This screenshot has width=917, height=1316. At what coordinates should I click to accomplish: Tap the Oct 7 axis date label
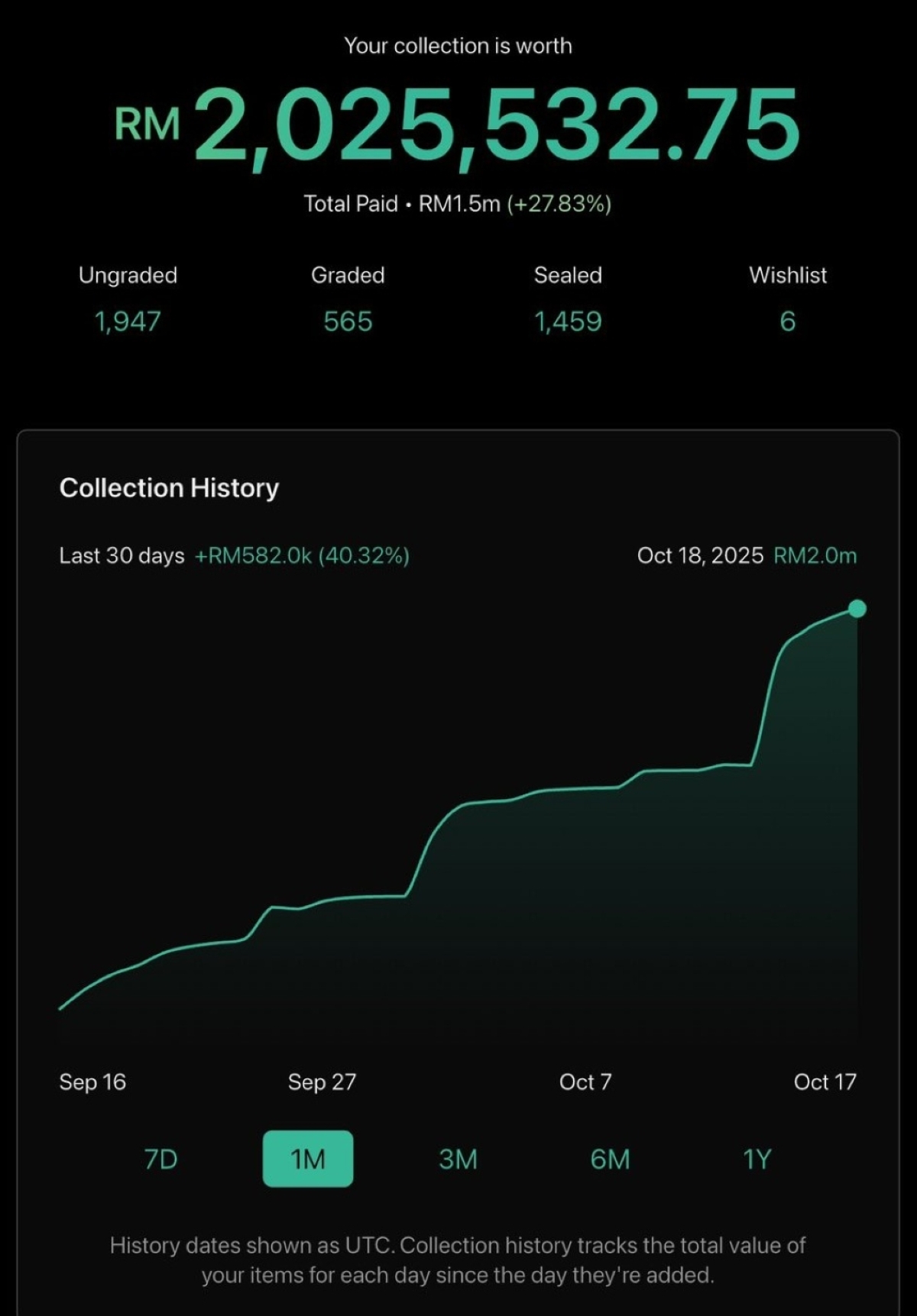pos(585,1082)
